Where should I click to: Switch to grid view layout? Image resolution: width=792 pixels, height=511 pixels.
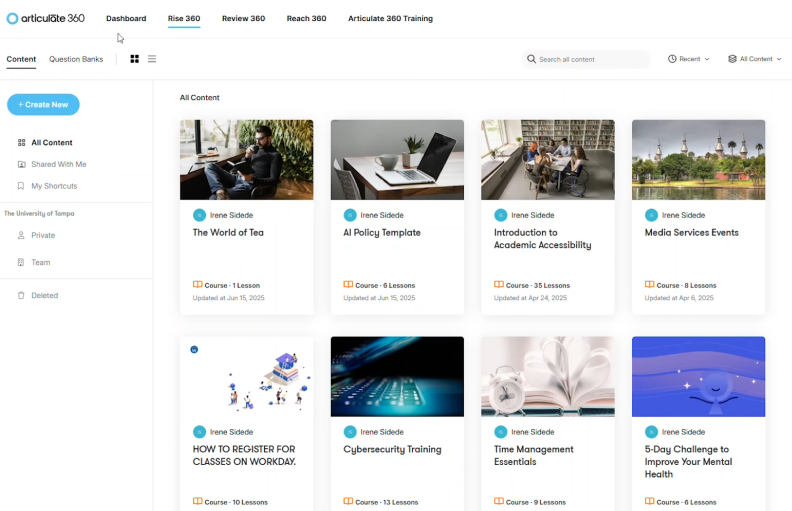(135, 59)
